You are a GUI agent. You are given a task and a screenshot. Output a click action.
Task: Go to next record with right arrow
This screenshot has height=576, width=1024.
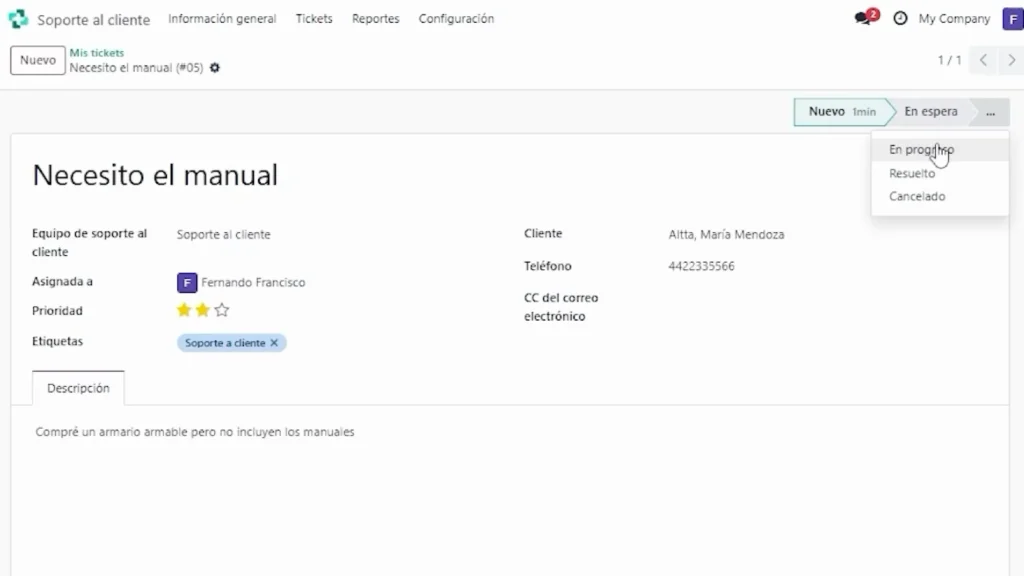point(1011,61)
